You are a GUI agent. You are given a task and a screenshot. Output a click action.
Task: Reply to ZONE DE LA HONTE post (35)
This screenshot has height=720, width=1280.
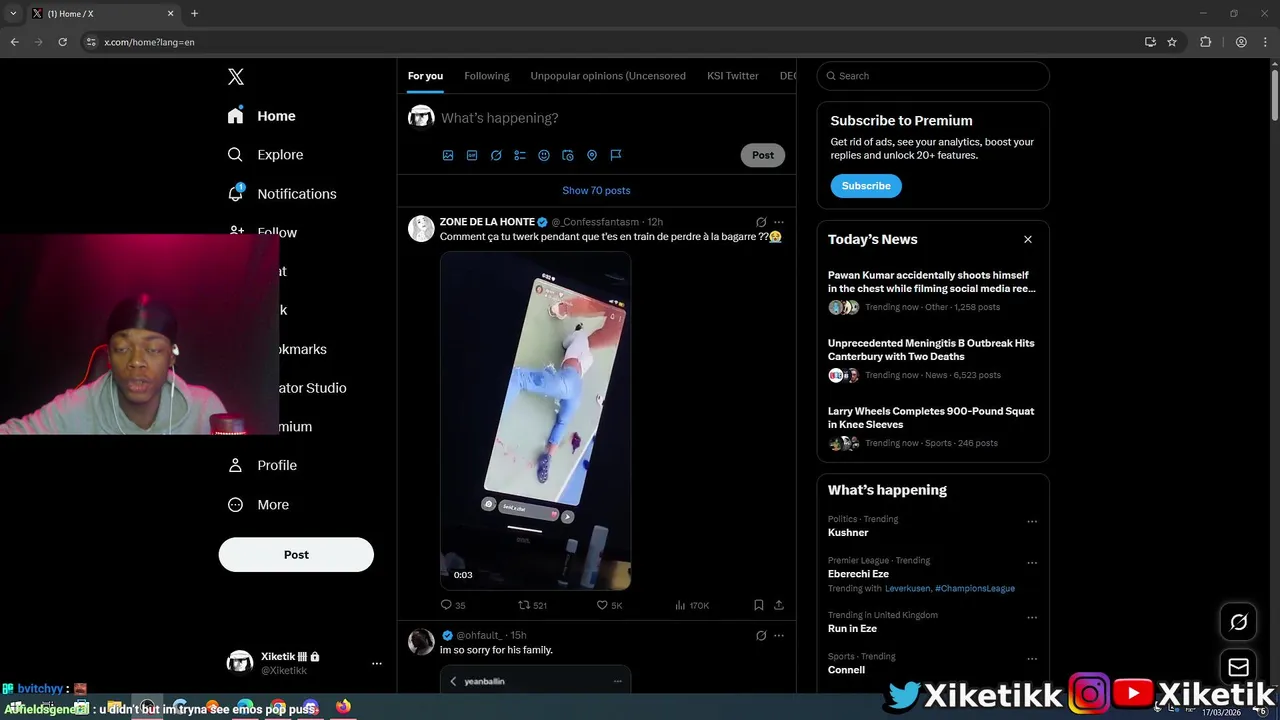tap(453, 605)
